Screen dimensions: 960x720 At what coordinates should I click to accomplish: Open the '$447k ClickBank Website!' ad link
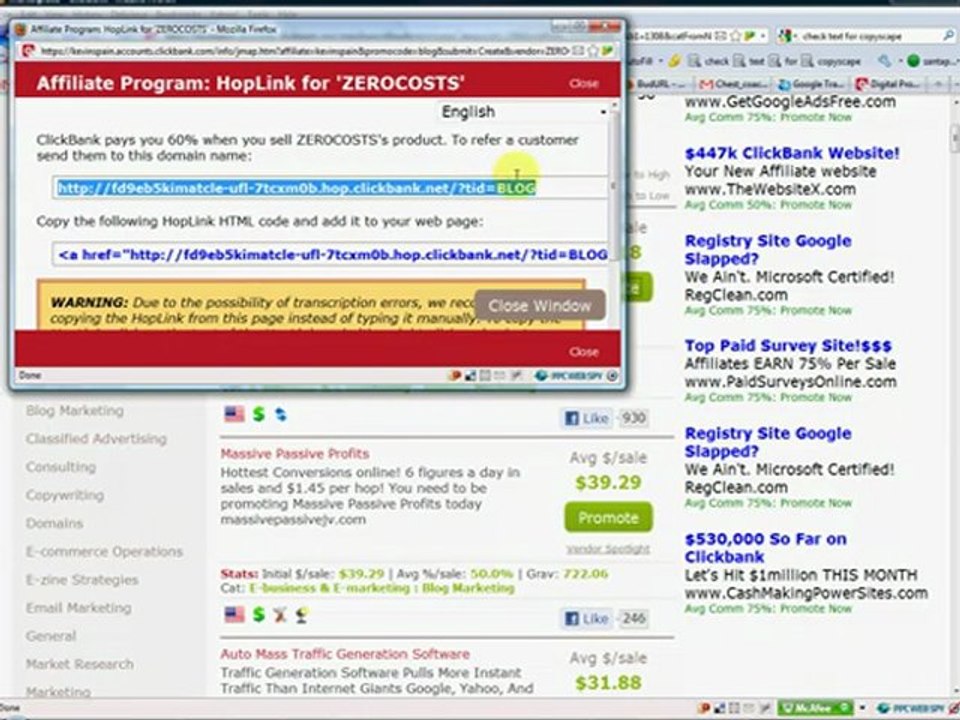pos(792,153)
